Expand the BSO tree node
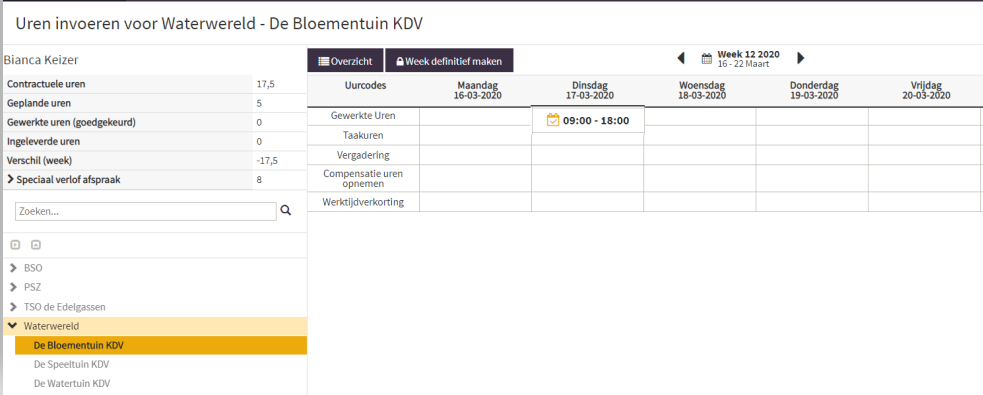 tap(14, 268)
